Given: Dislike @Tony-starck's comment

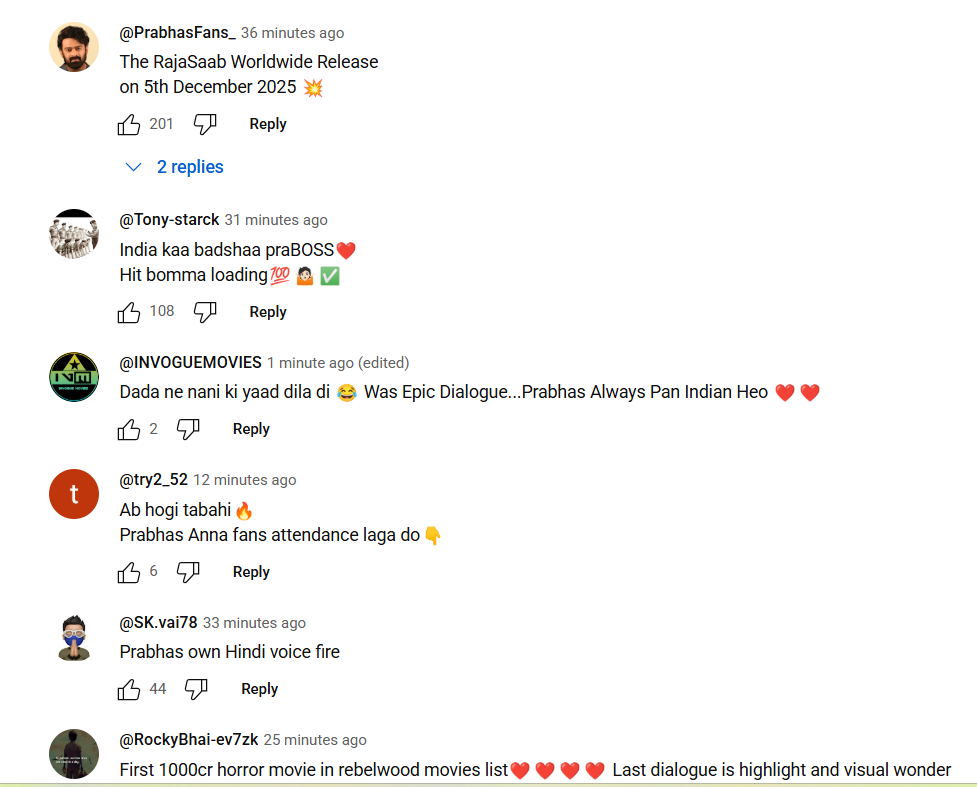Looking at the screenshot, I should coord(205,312).
